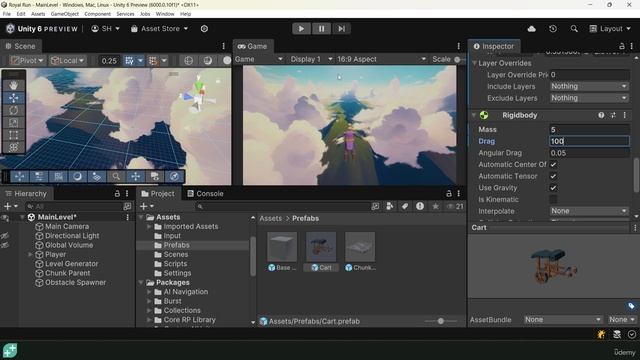Open the Pivot handle position dropdown
640x360 pixels.
tap(27, 61)
